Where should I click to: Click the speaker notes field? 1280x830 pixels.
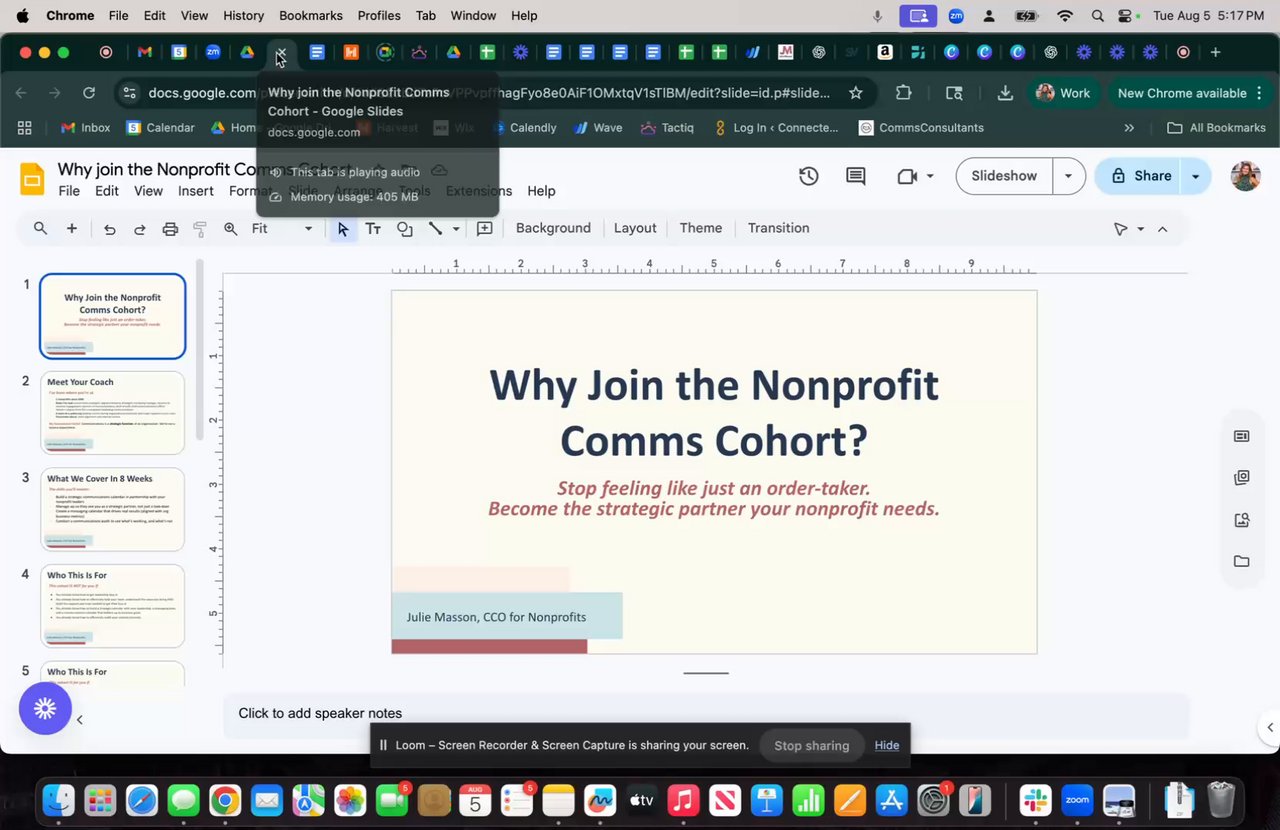706,714
